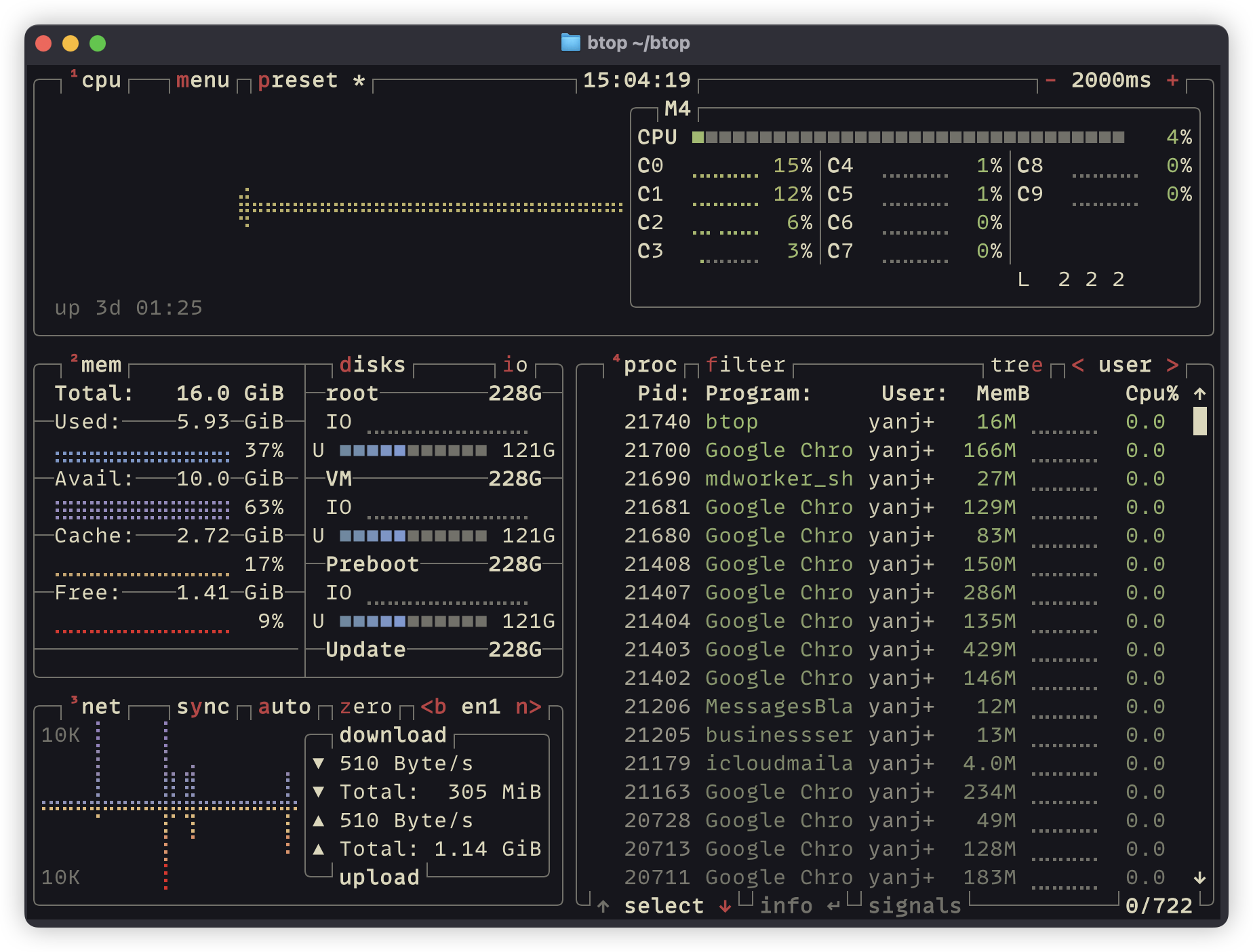The width and height of the screenshot is (1253, 952).
Task: Click the select up arrow
Action: click(603, 907)
